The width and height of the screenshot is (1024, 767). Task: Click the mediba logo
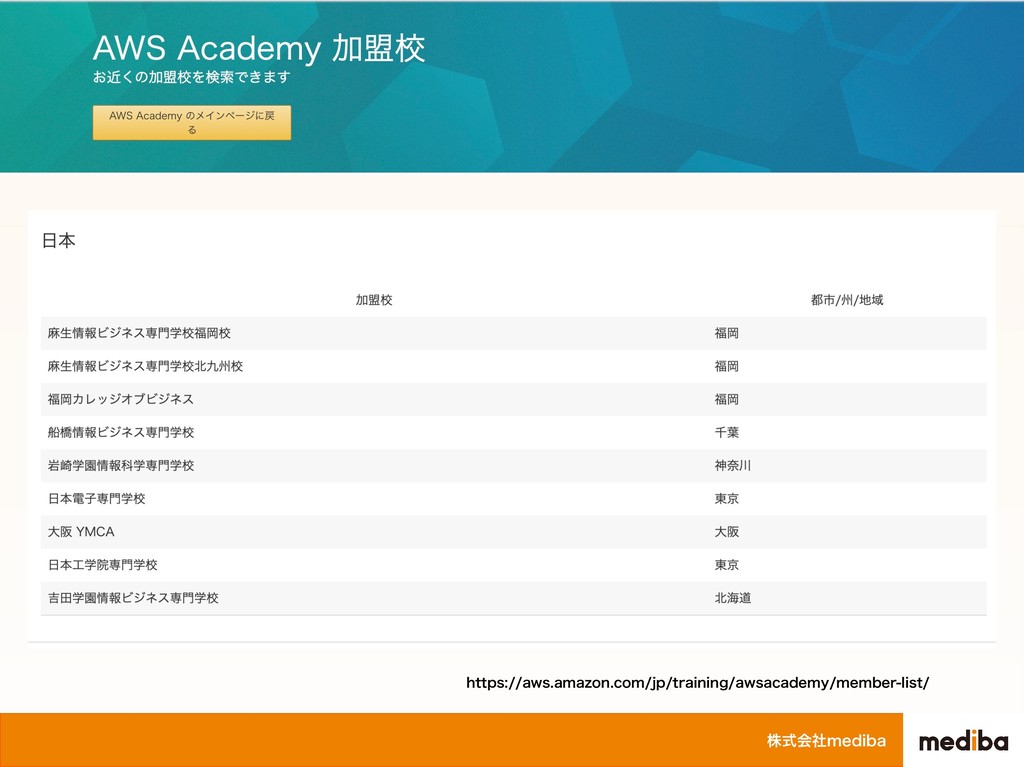tap(963, 741)
